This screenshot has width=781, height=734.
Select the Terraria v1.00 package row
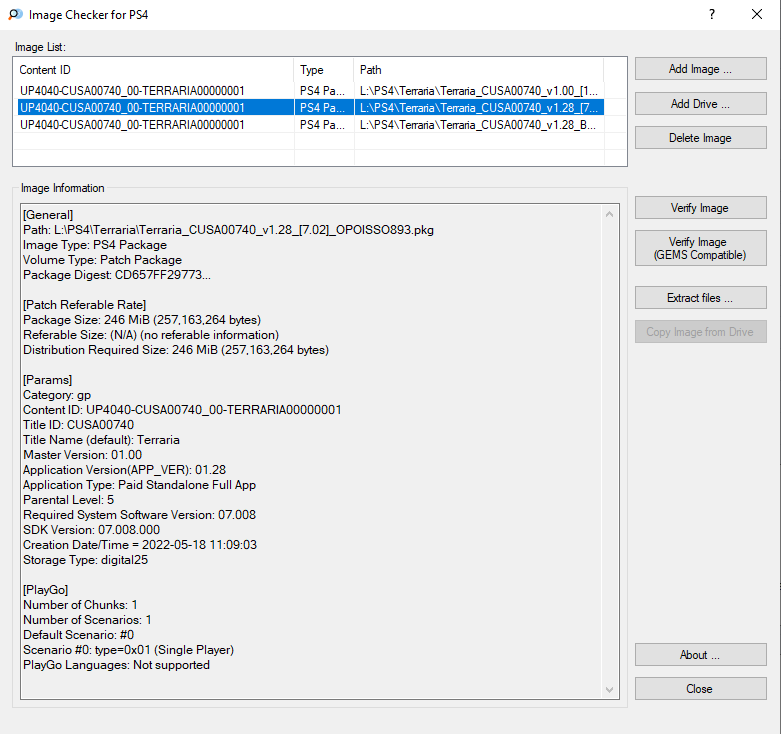tap(310, 91)
